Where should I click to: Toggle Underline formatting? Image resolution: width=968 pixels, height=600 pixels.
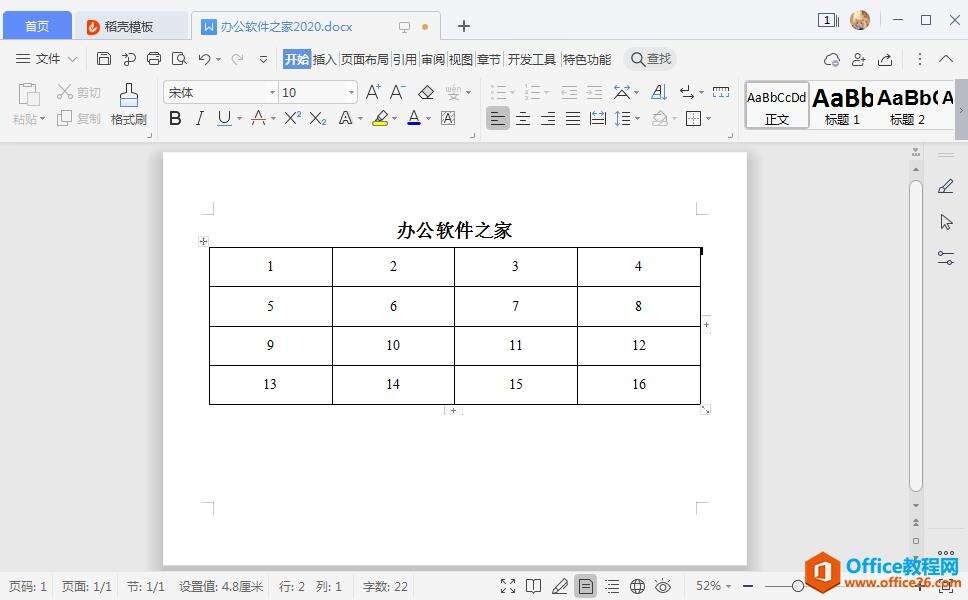pyautogui.click(x=224, y=118)
